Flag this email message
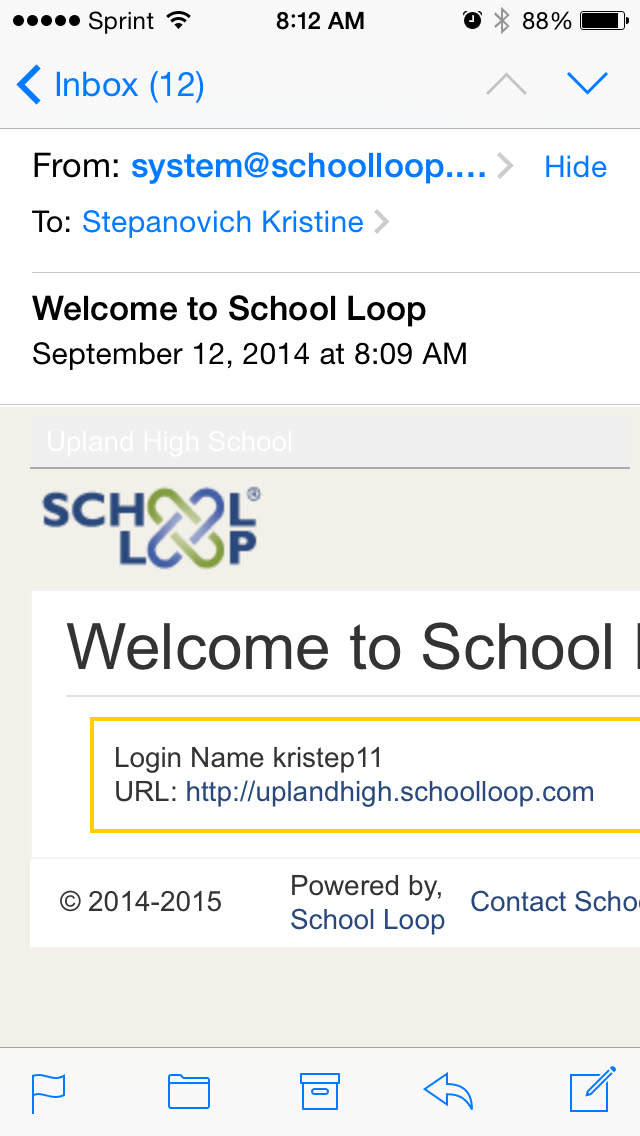Screen dimensions: 640x1136 [x=48, y=1091]
